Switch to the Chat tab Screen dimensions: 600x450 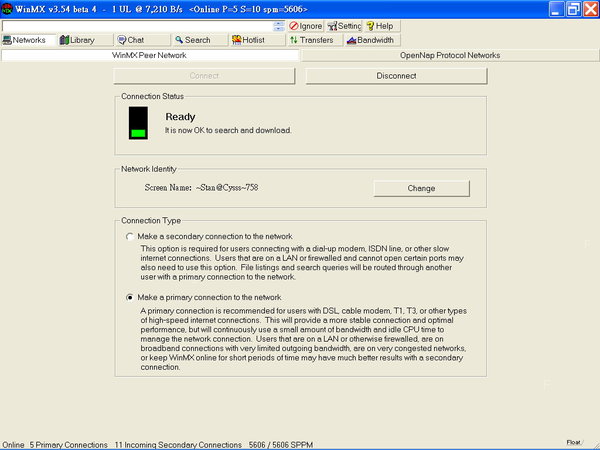(143, 40)
